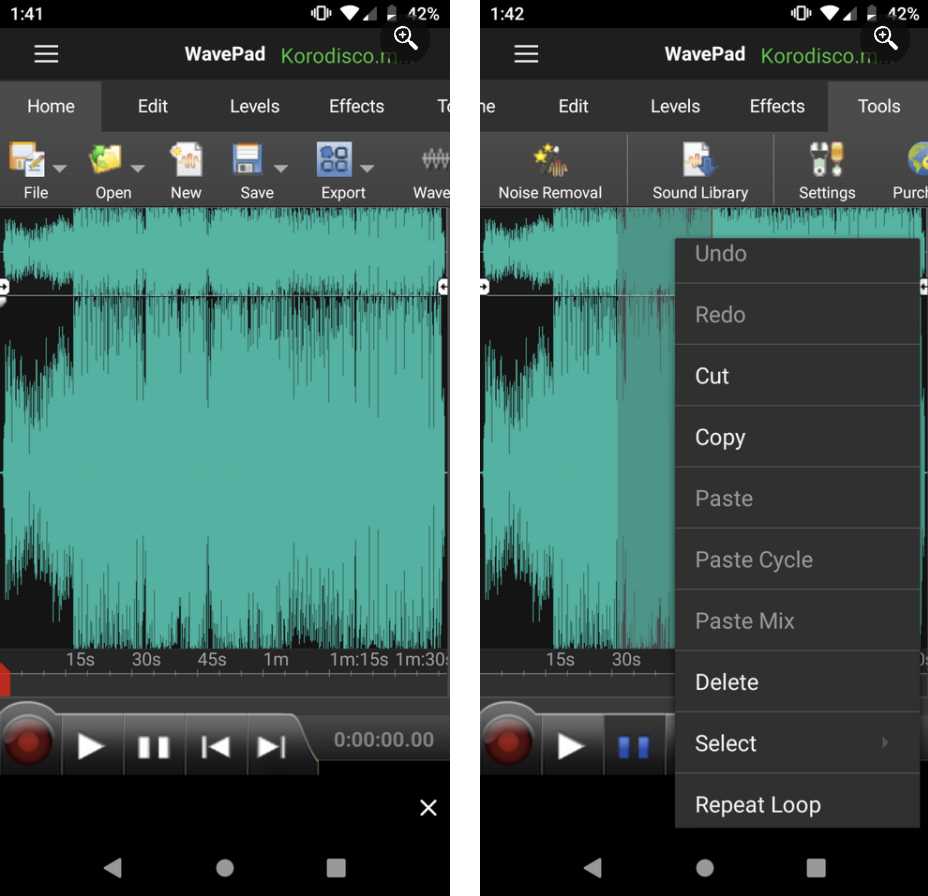Tap the blue pause button in right screen
Viewport: 928px width, 896px height.
633,747
